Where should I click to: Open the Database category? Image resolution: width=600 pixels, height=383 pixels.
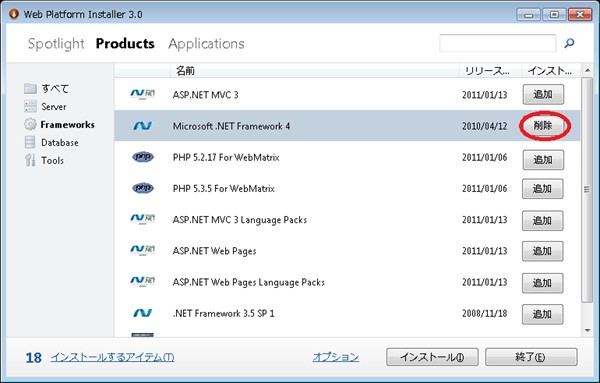pos(60,142)
